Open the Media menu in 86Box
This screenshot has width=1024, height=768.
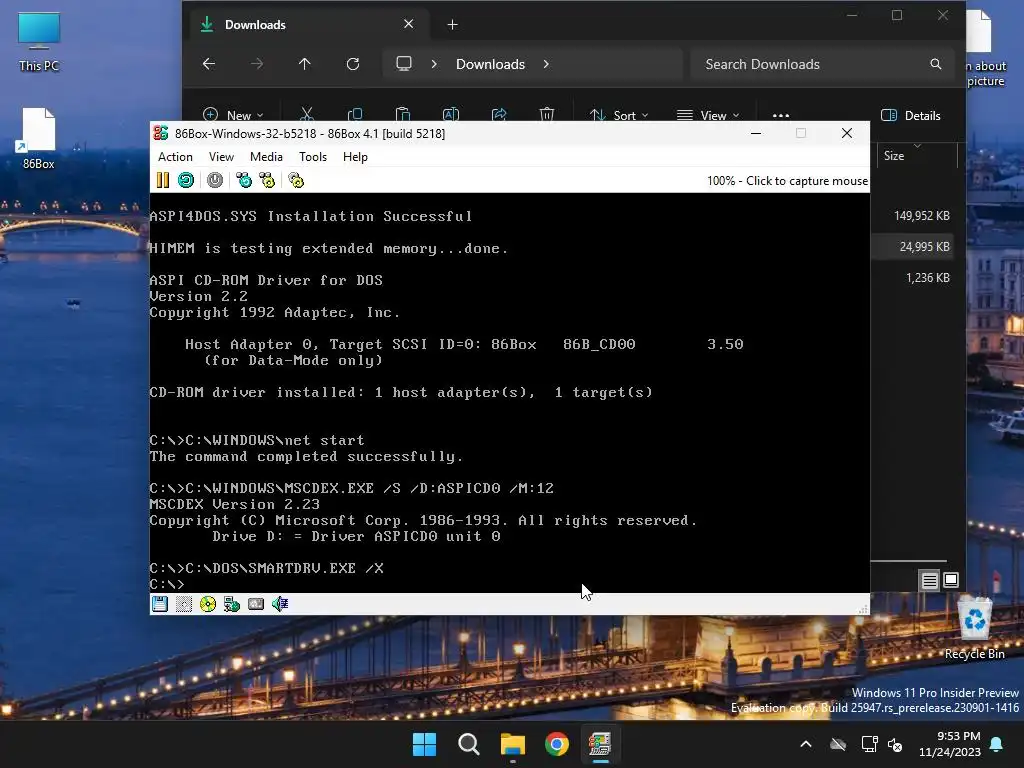[266, 157]
